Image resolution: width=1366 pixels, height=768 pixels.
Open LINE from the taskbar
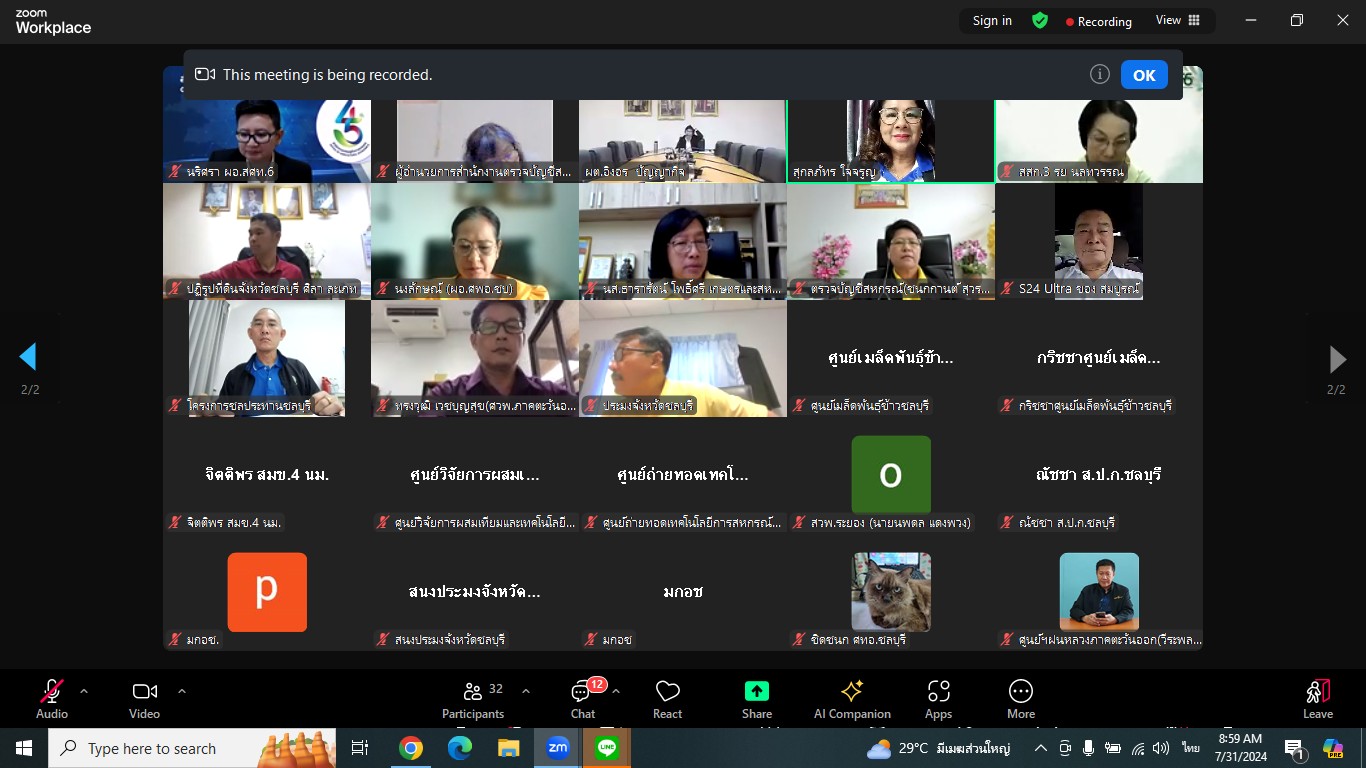pyautogui.click(x=606, y=748)
